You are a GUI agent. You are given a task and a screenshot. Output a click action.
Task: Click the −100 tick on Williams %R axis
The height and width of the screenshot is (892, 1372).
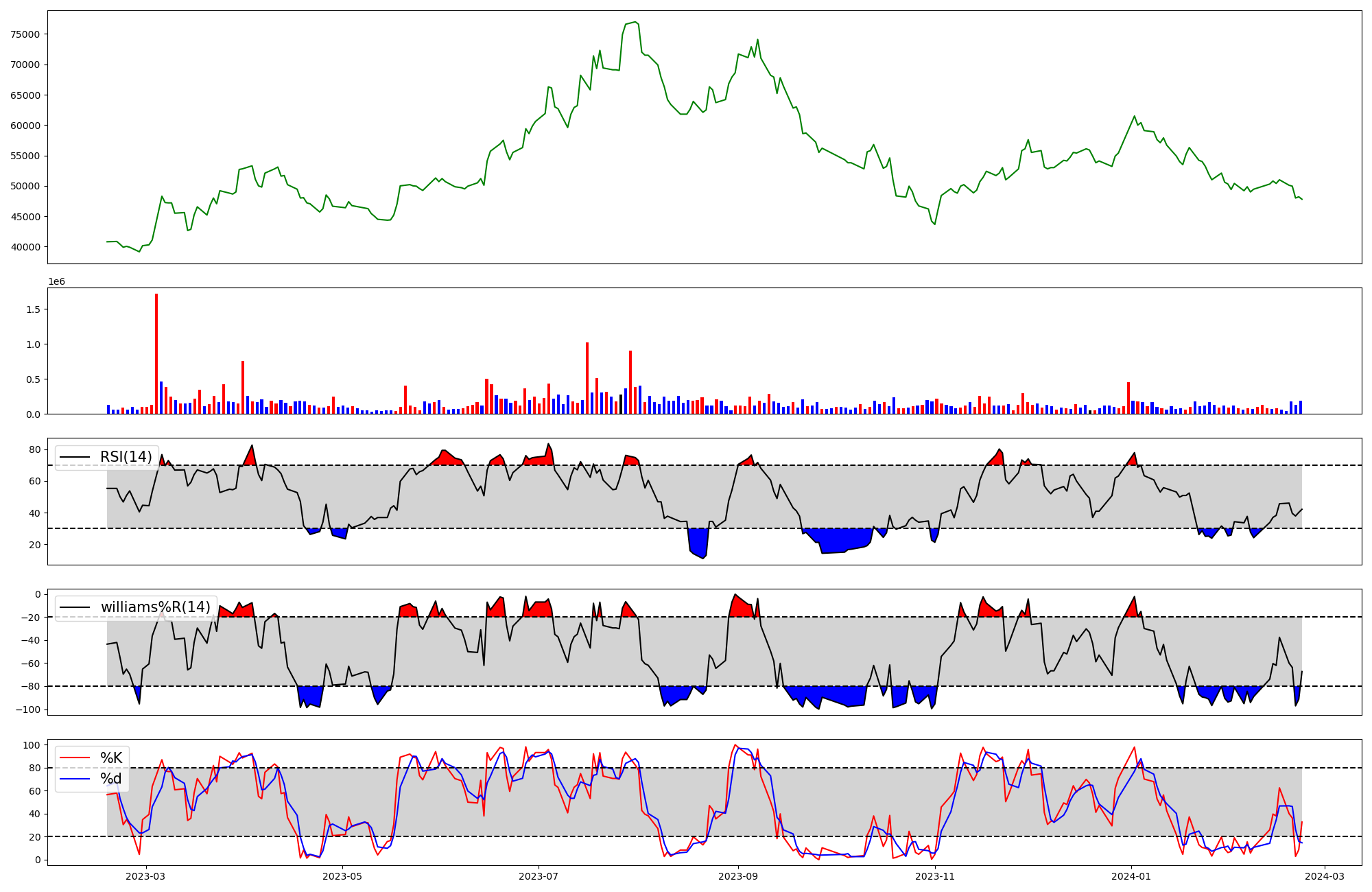pos(28,709)
